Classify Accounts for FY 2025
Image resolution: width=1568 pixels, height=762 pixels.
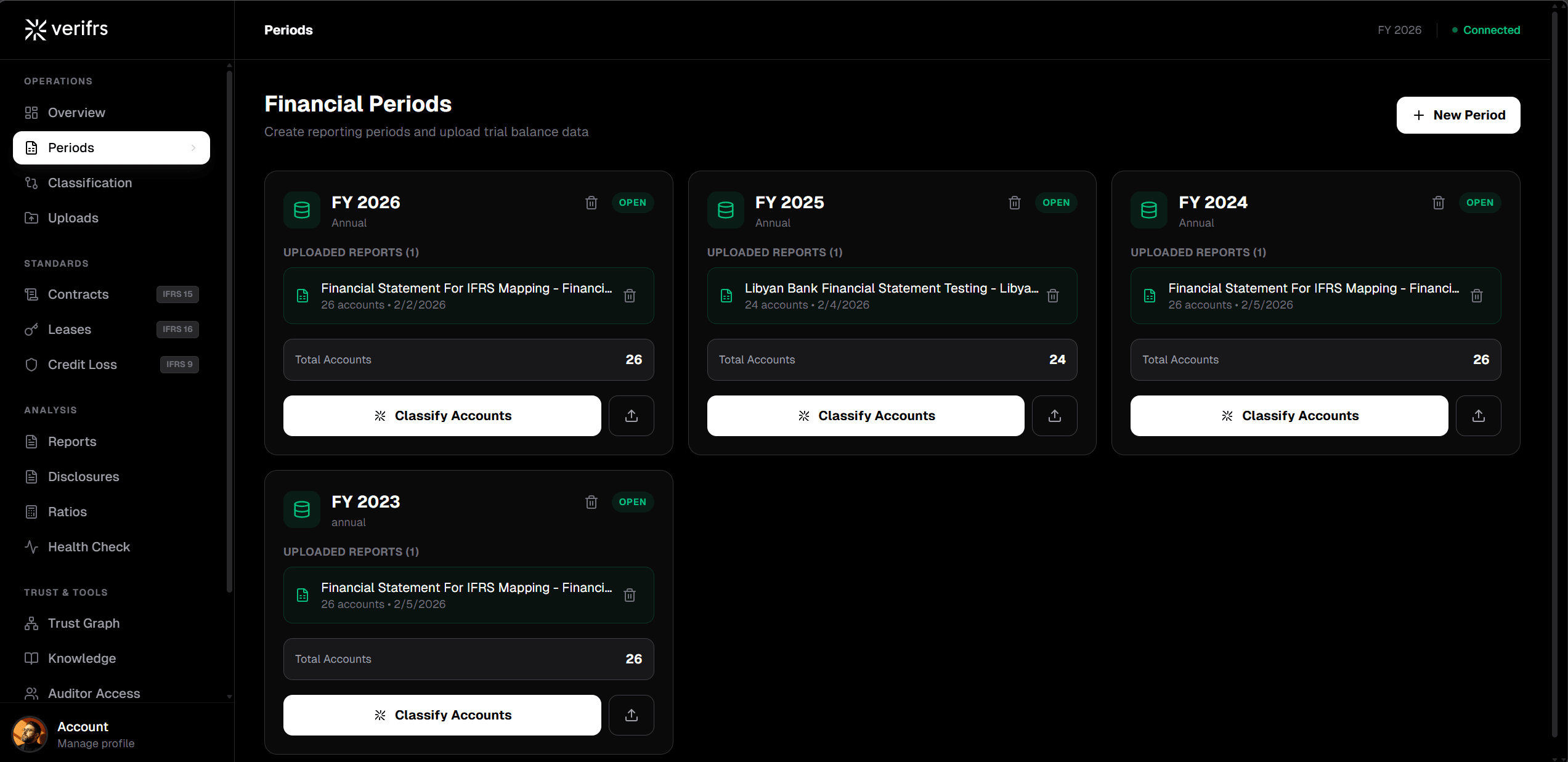(865, 416)
